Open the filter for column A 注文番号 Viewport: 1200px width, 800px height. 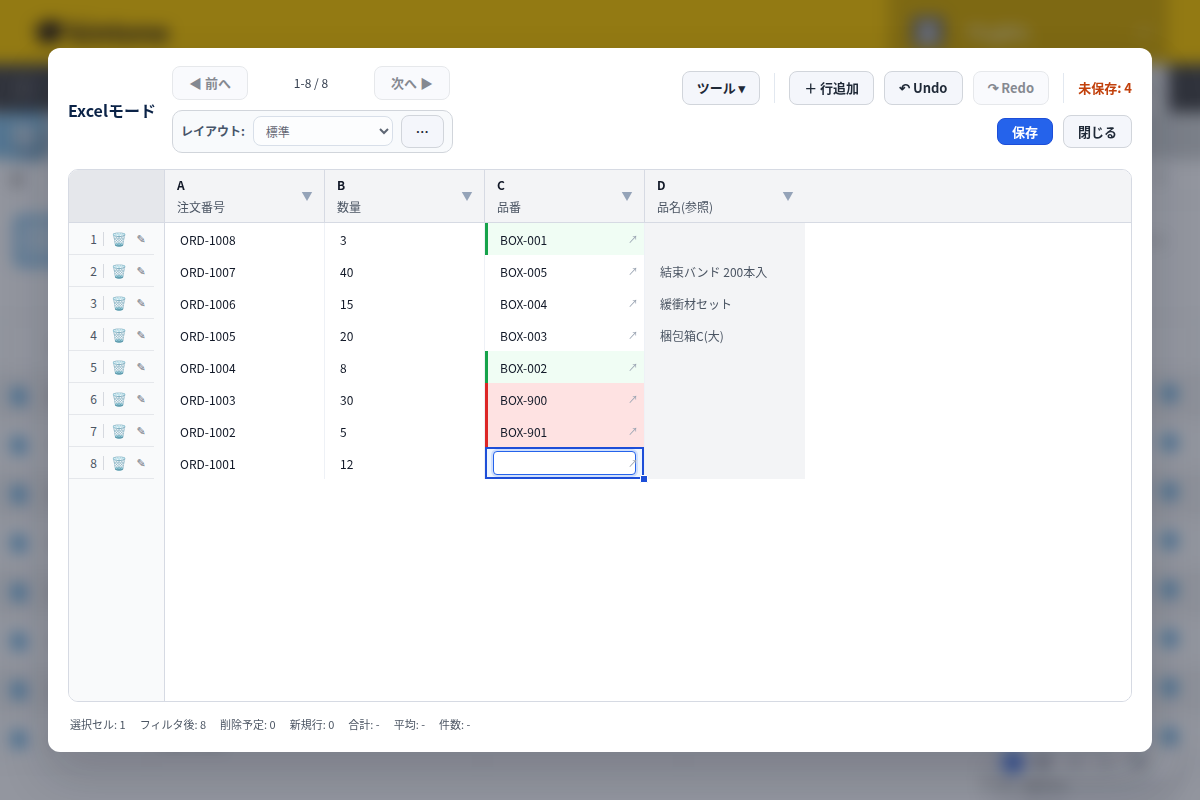pos(307,196)
